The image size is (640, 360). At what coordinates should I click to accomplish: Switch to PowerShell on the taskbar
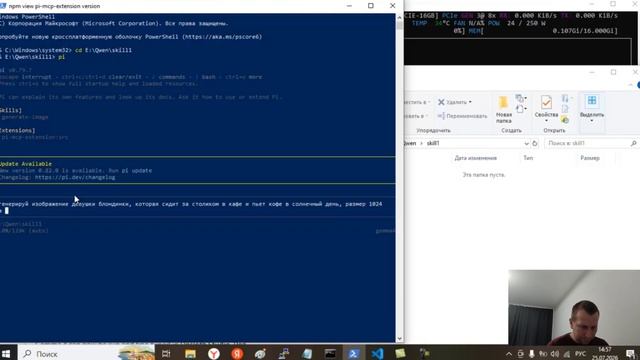(353, 353)
